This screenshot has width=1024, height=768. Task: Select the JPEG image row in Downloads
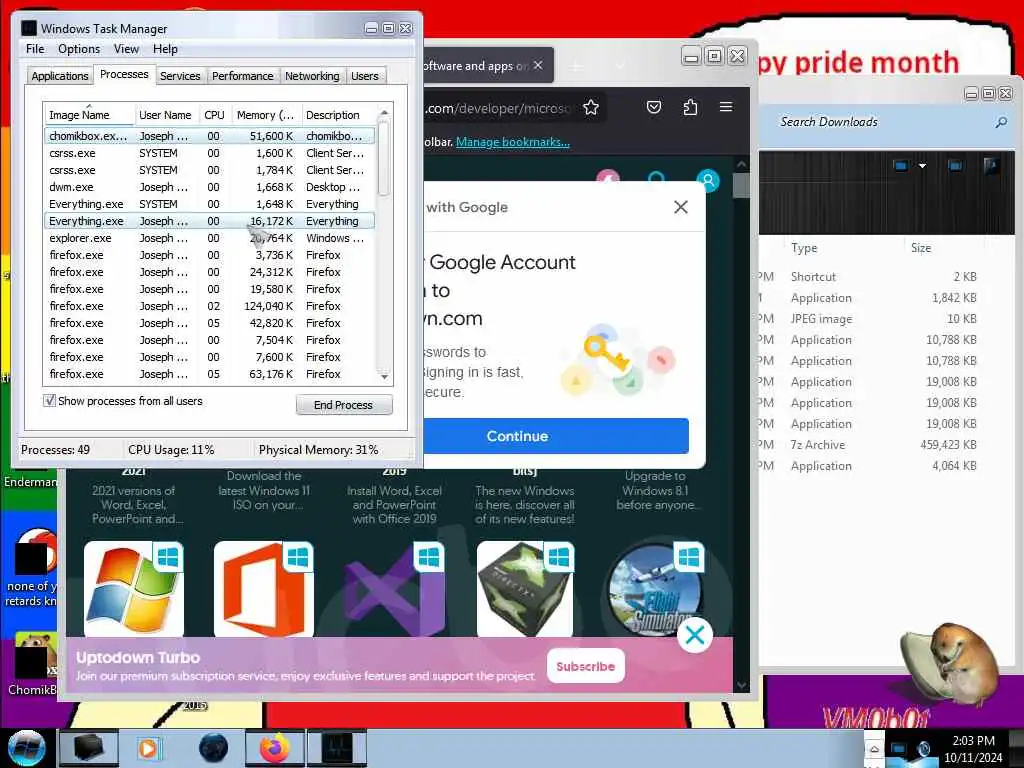coord(870,319)
